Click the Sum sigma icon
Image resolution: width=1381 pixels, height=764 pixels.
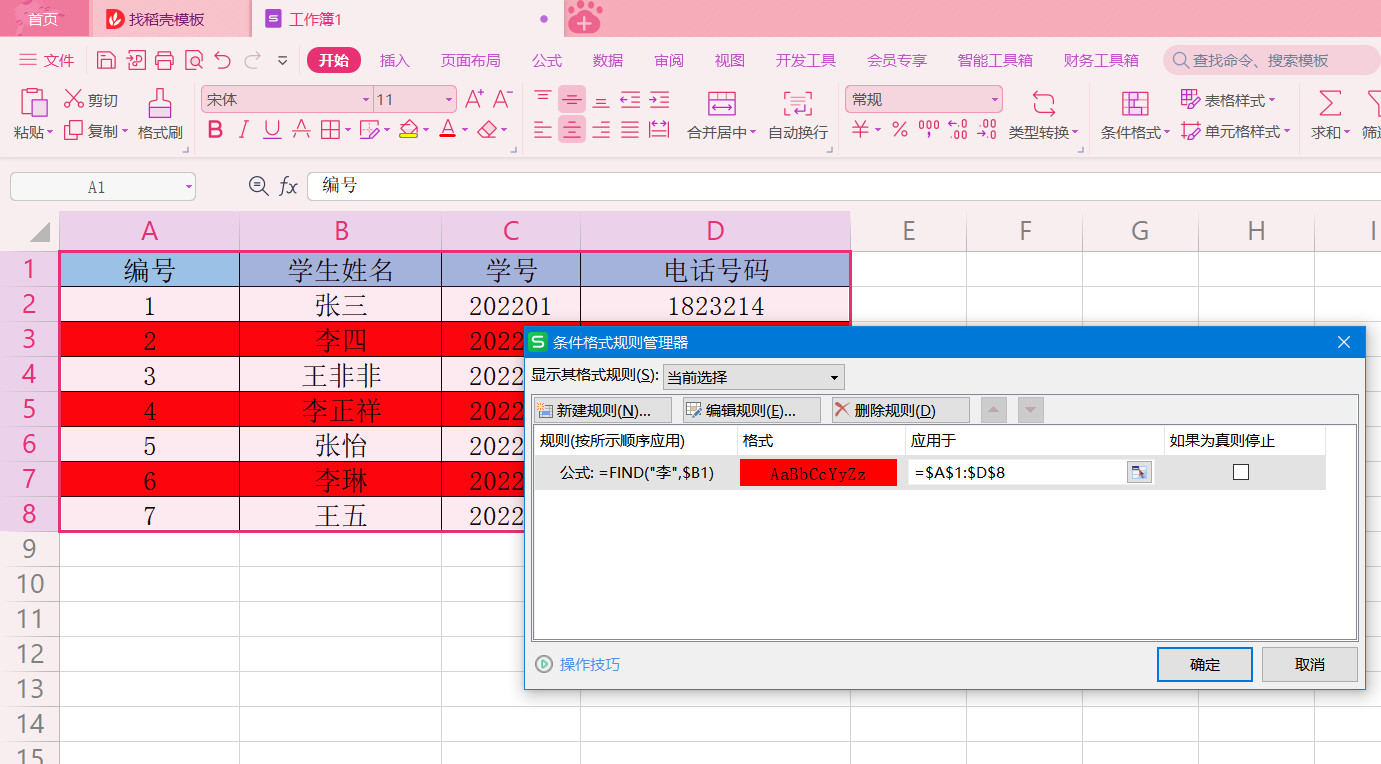point(1329,103)
